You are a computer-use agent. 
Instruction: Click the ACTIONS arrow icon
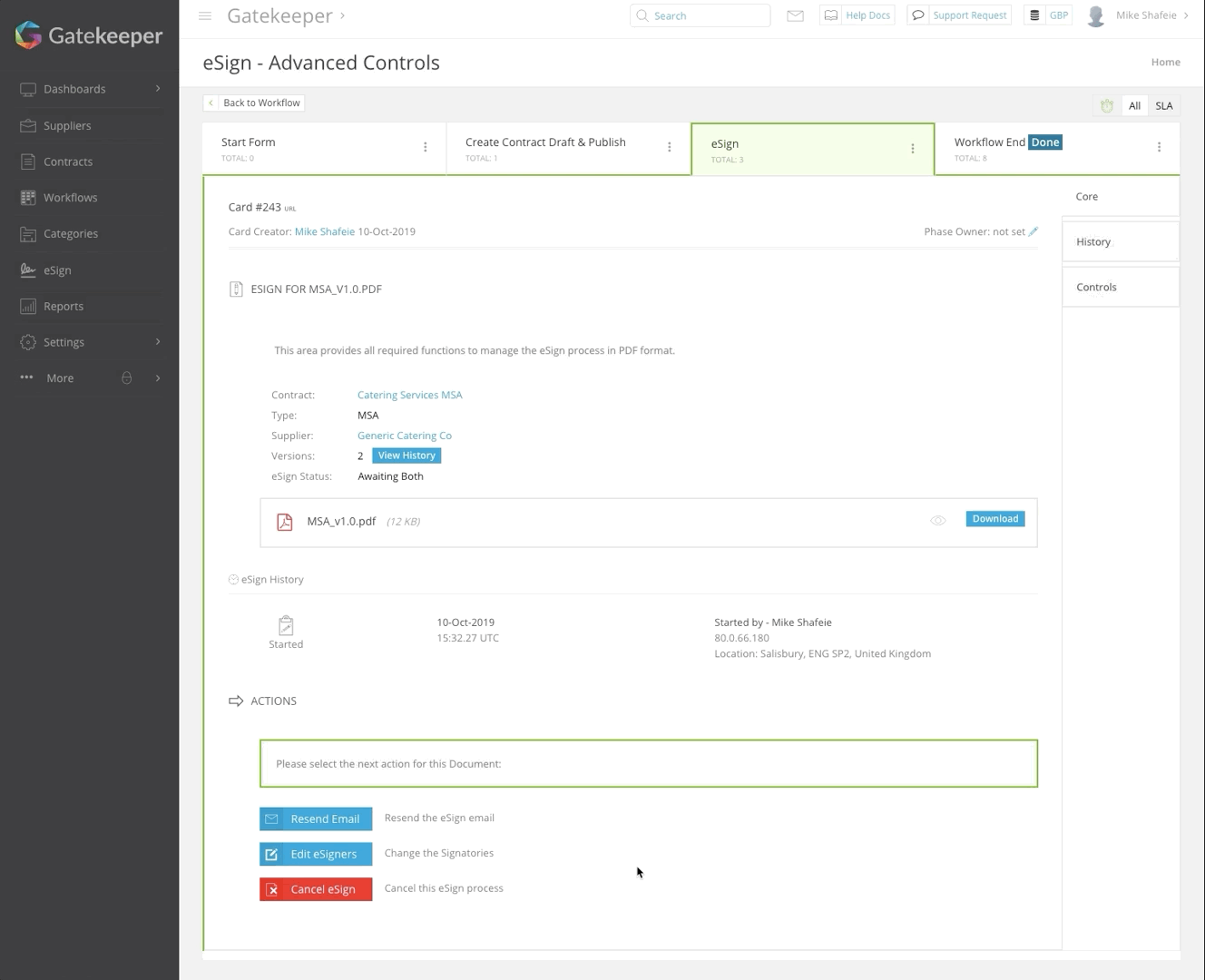click(x=236, y=701)
